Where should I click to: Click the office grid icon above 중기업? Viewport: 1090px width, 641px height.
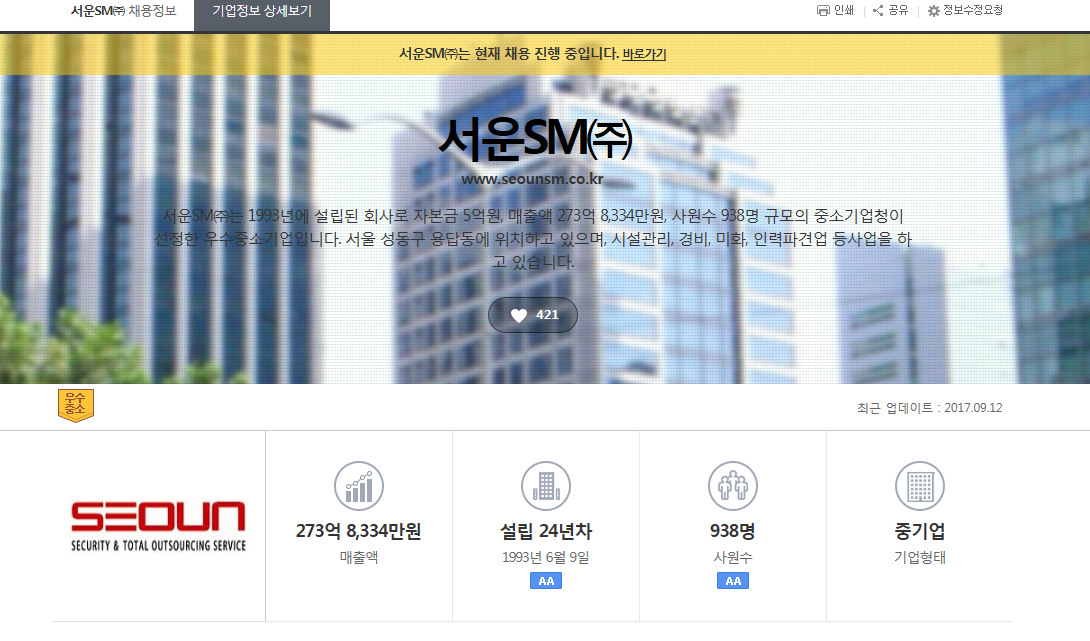pyautogui.click(x=920, y=486)
